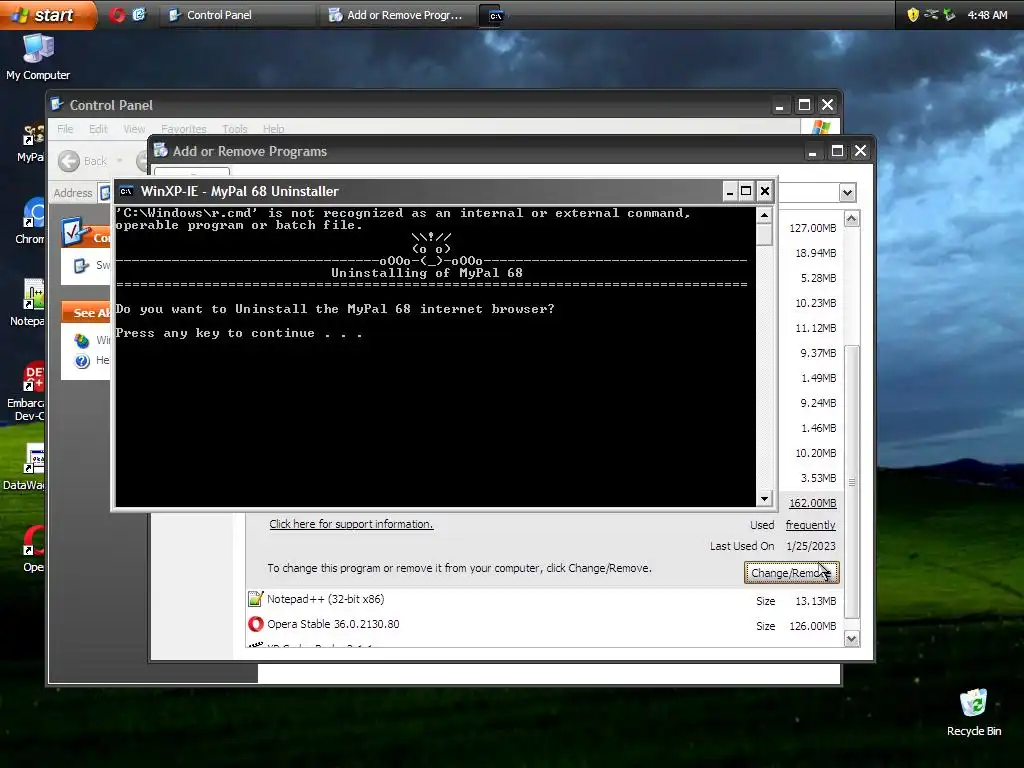Open the Recycle Bin desktop icon
This screenshot has height=768, width=1024.
(x=974, y=713)
